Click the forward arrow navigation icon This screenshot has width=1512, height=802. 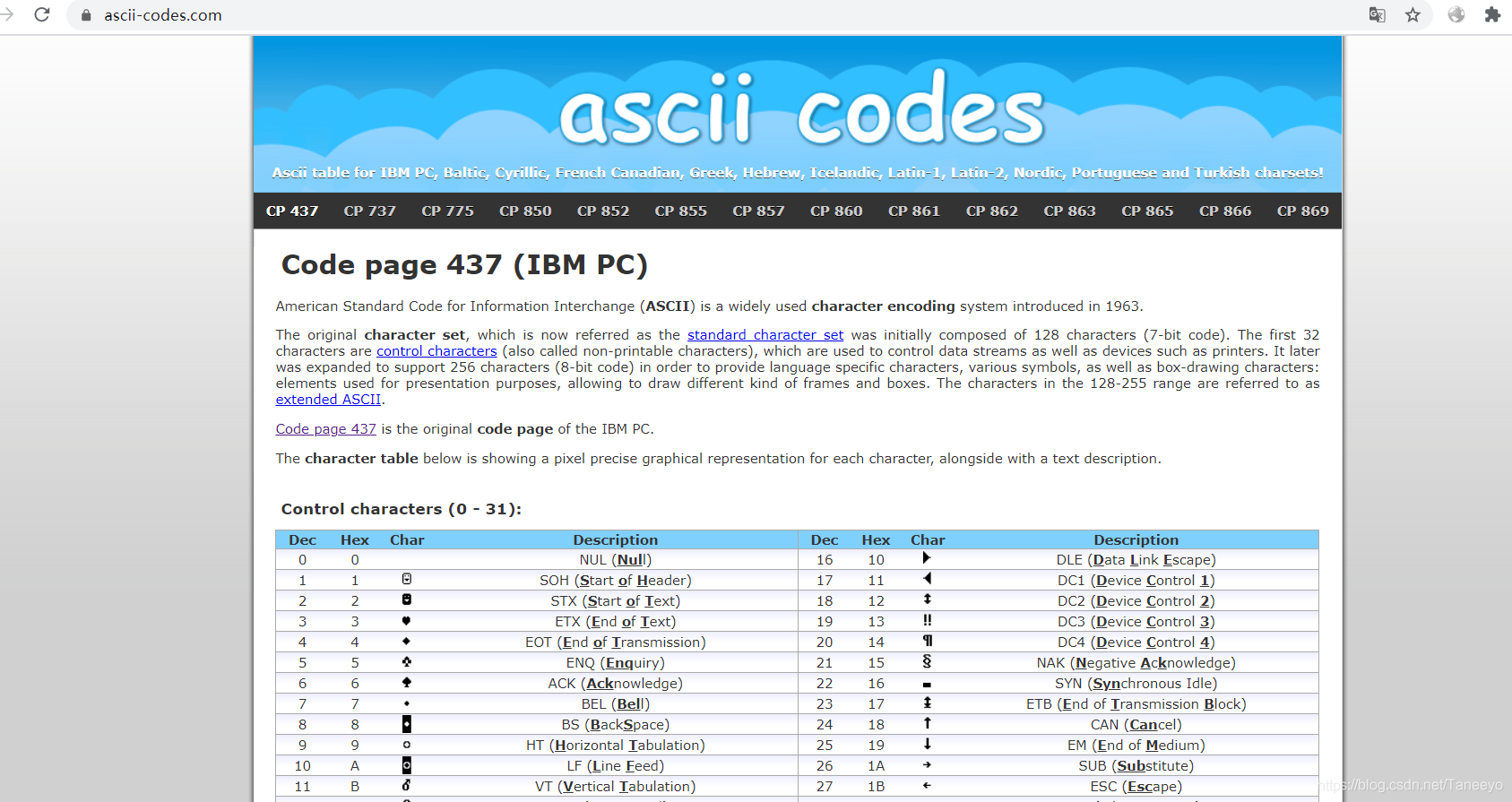(x=7, y=14)
